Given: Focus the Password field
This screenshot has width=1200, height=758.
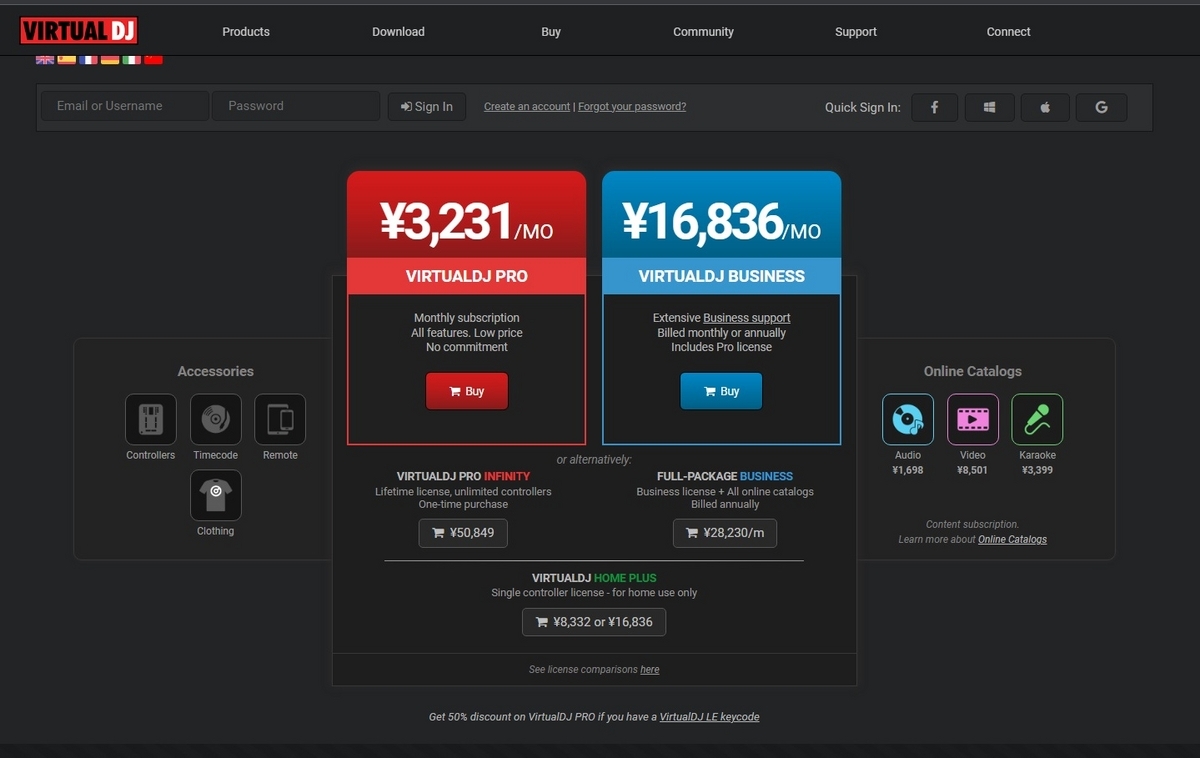Looking at the screenshot, I should tap(296, 106).
